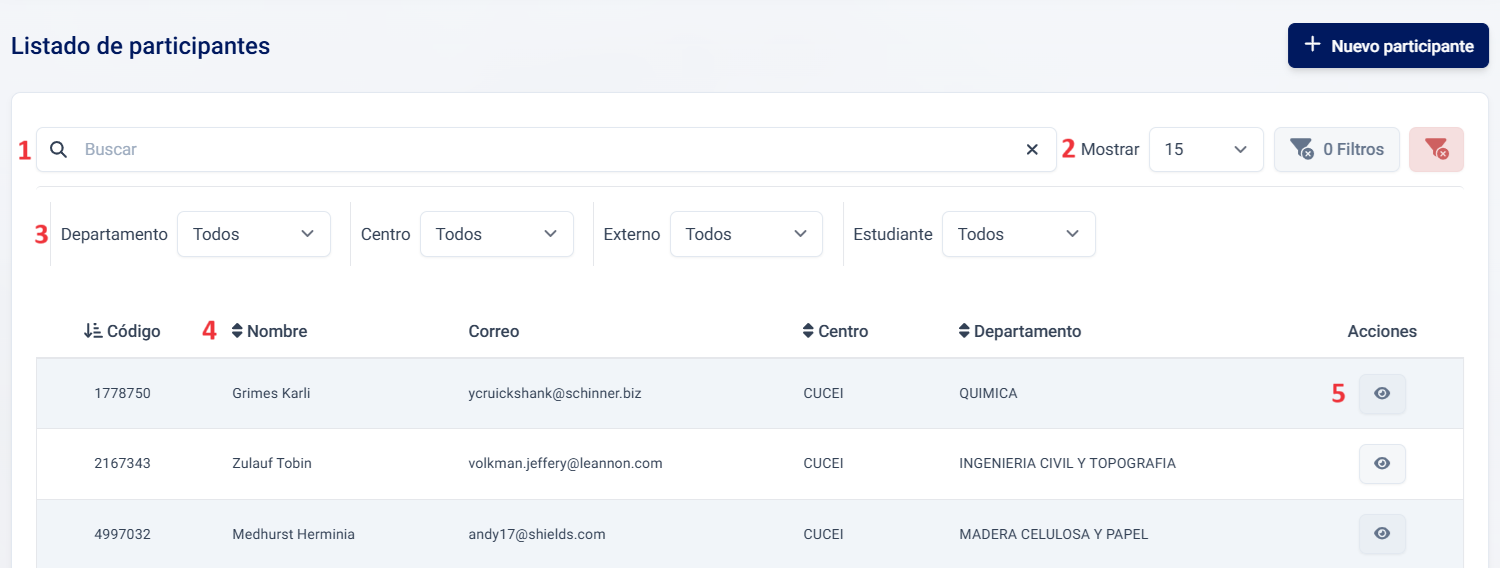Click the red clear-filters funnel icon

tap(1436, 150)
